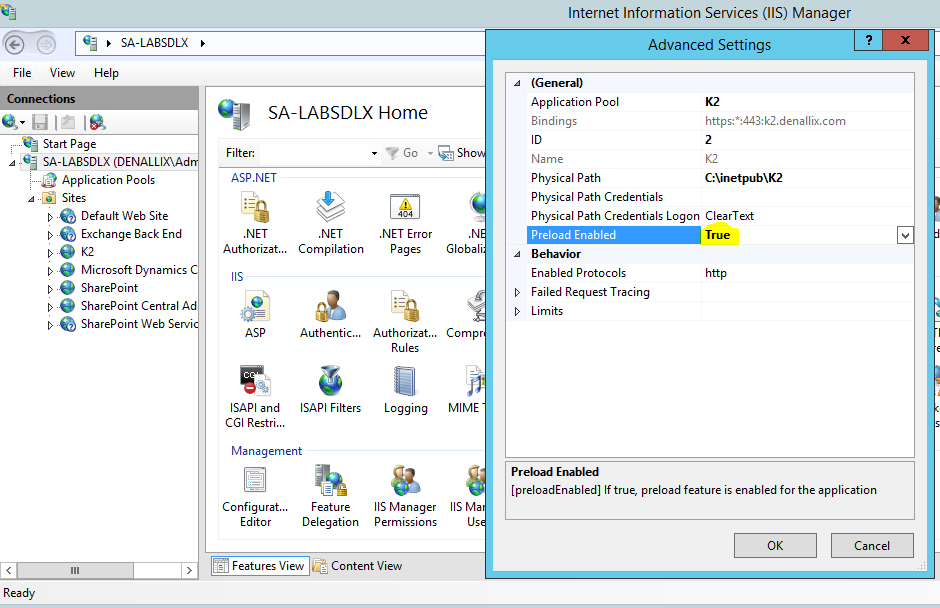
Task: Select SharePoint Web Services site
Action: tap(138, 324)
